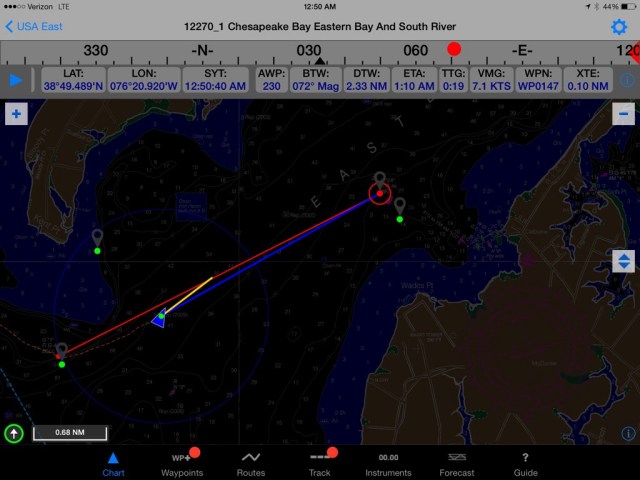Open the Guide help tab
This screenshot has width=640, height=480.
525,462
